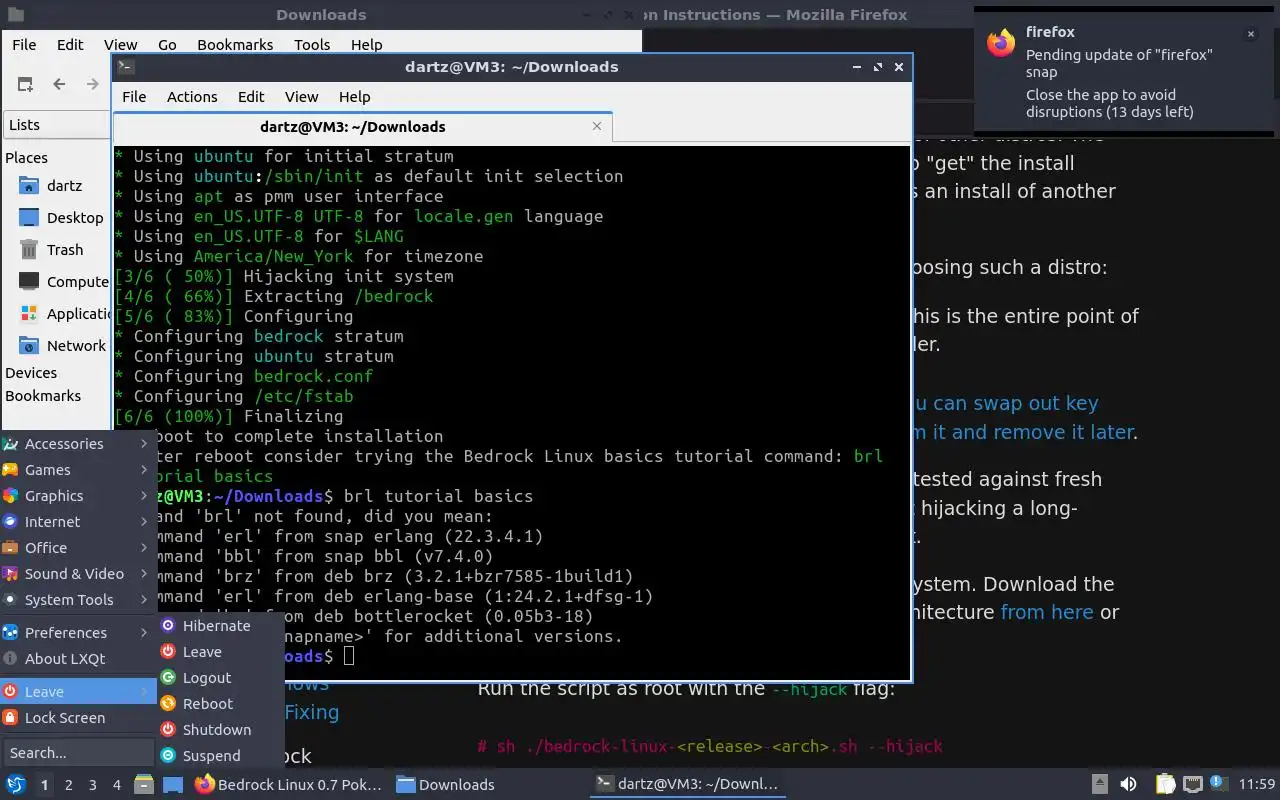The width and height of the screenshot is (1280, 800).
Task: Go forward in file manager toolbar
Action: pos(93,84)
